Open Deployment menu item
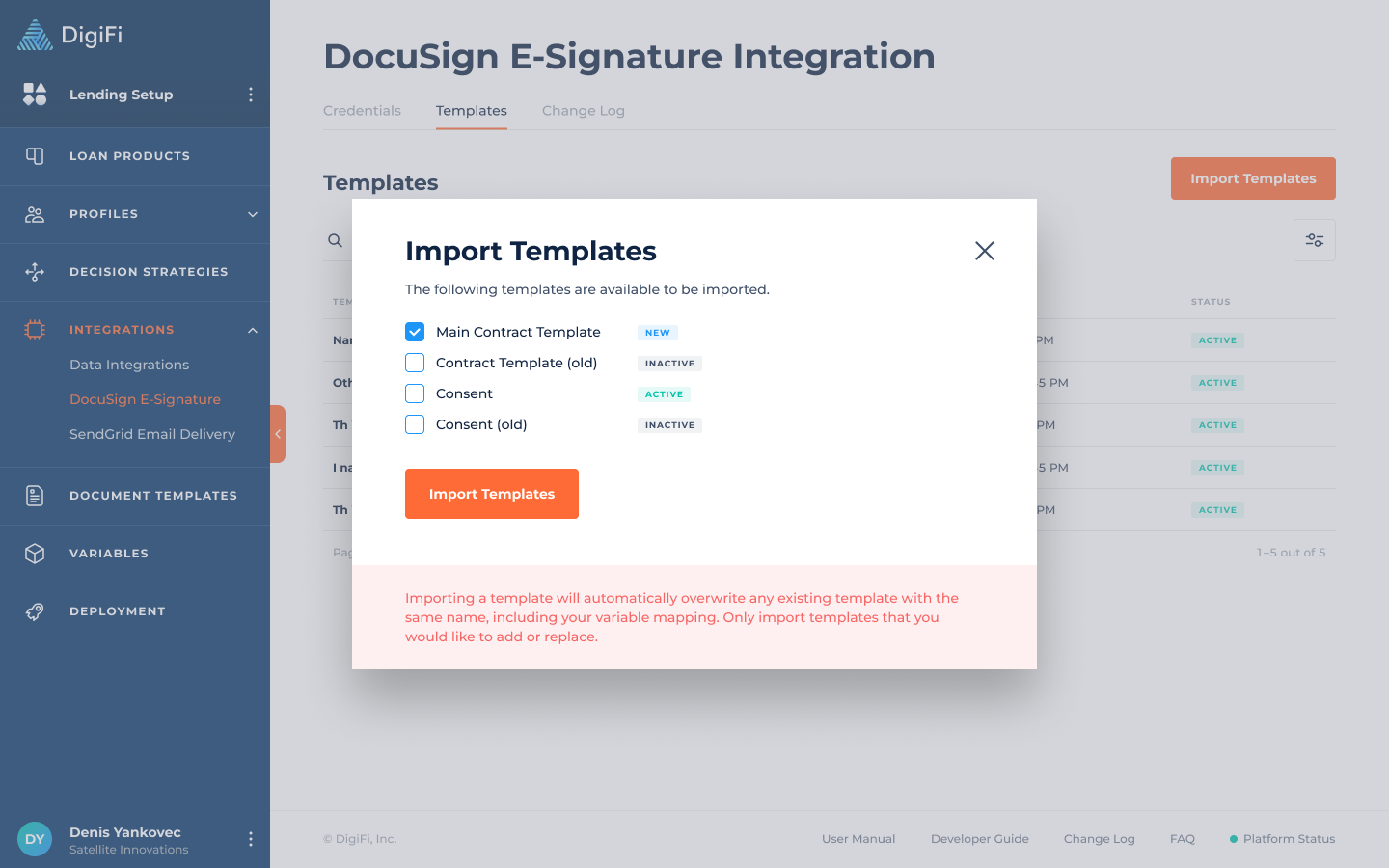 pyautogui.click(x=135, y=611)
